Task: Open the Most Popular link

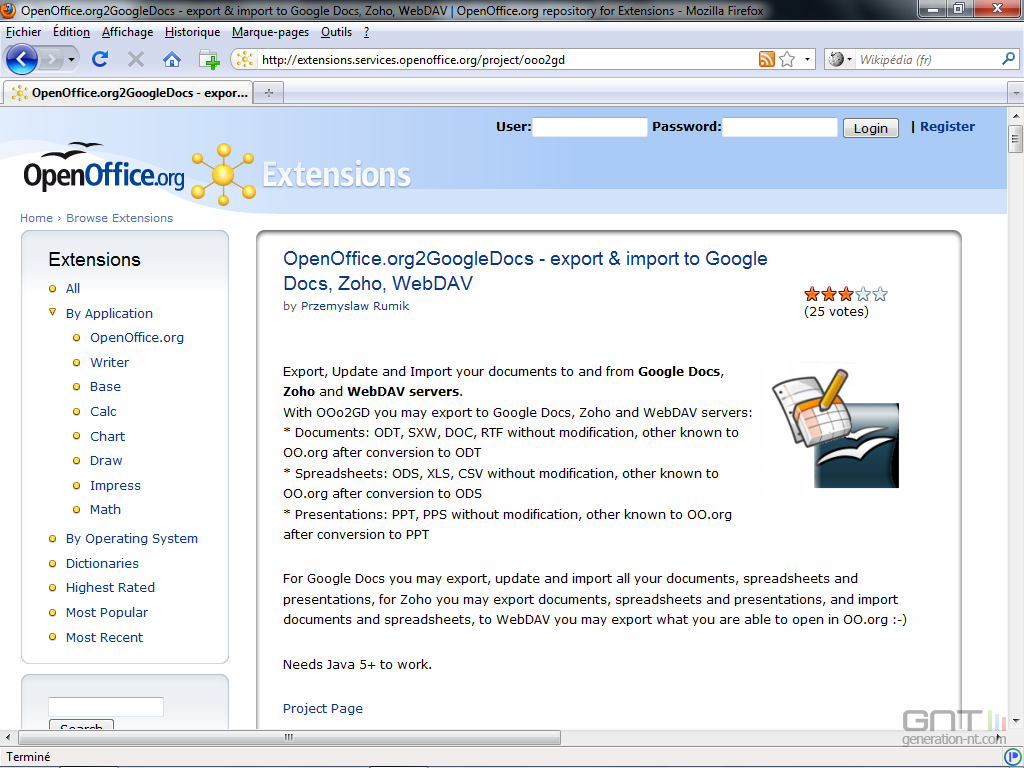Action: (x=107, y=613)
